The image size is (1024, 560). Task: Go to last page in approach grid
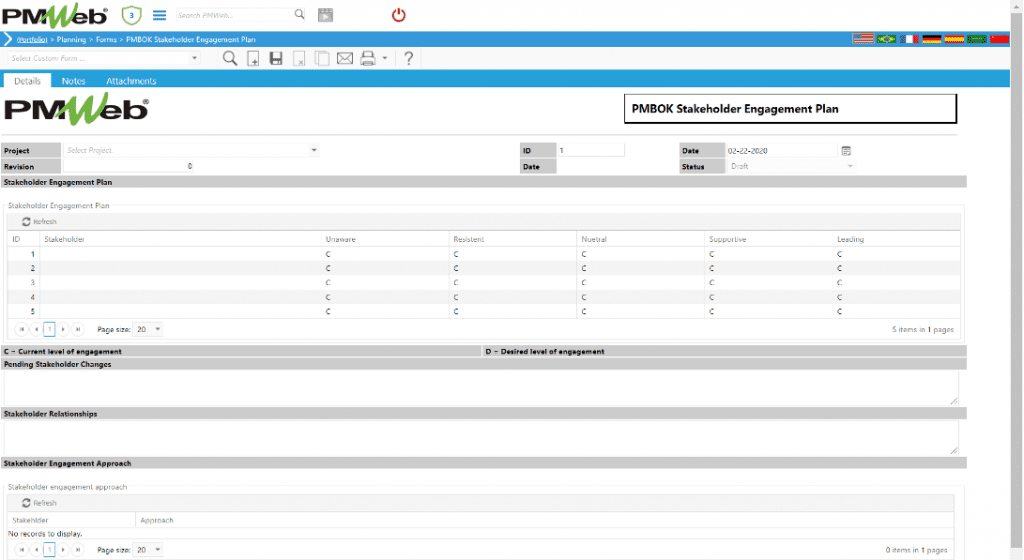coord(78,550)
